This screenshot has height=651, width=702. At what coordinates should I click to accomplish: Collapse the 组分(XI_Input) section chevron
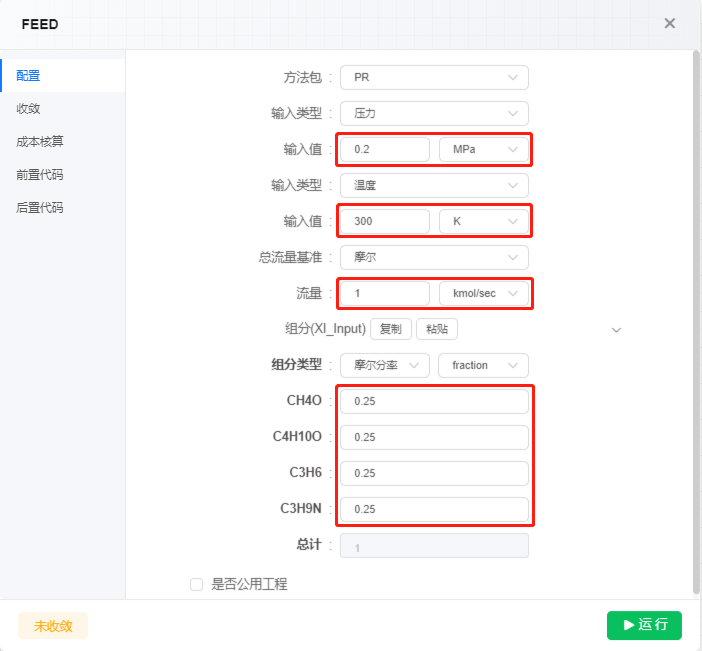click(x=616, y=330)
